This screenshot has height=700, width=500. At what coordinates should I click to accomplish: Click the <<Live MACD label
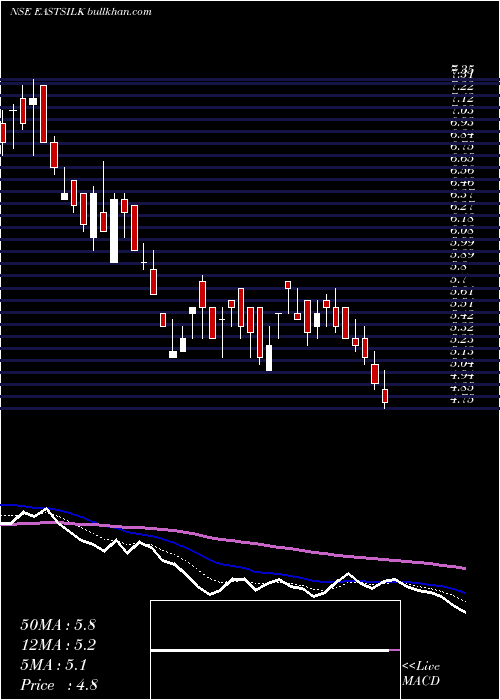tap(421, 674)
